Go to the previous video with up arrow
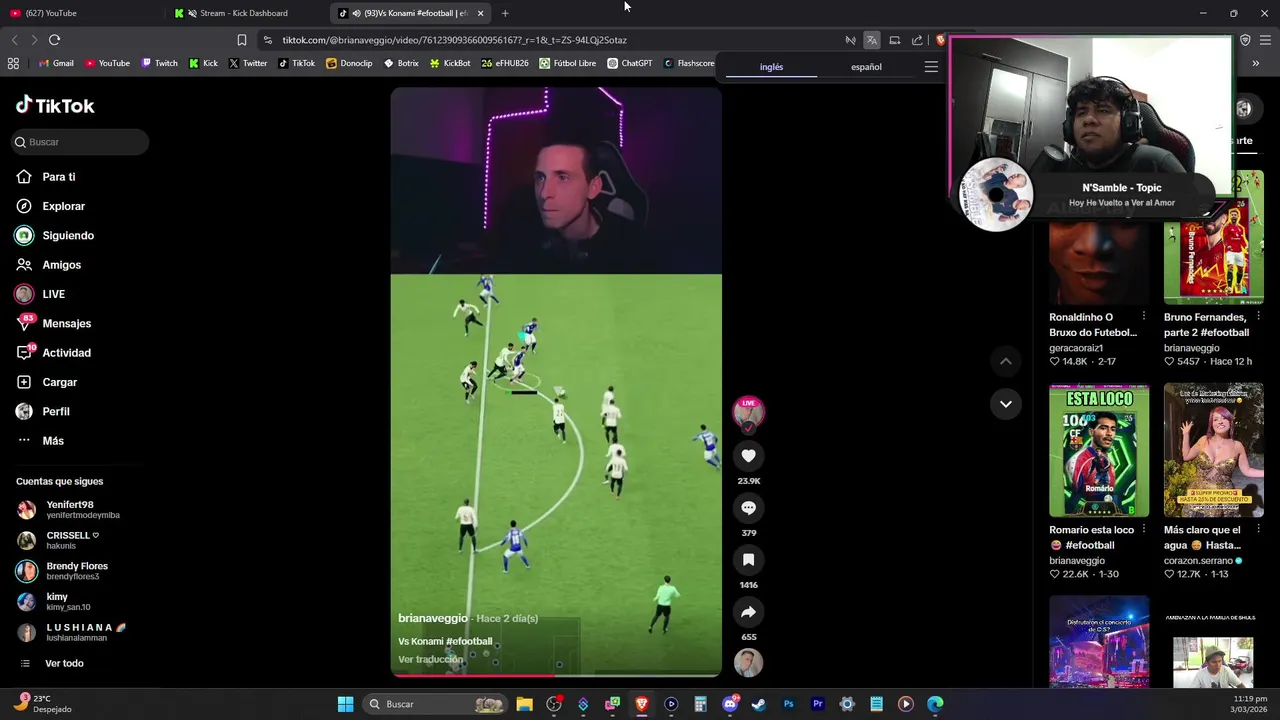This screenshot has width=1280, height=720. pos(1006,361)
